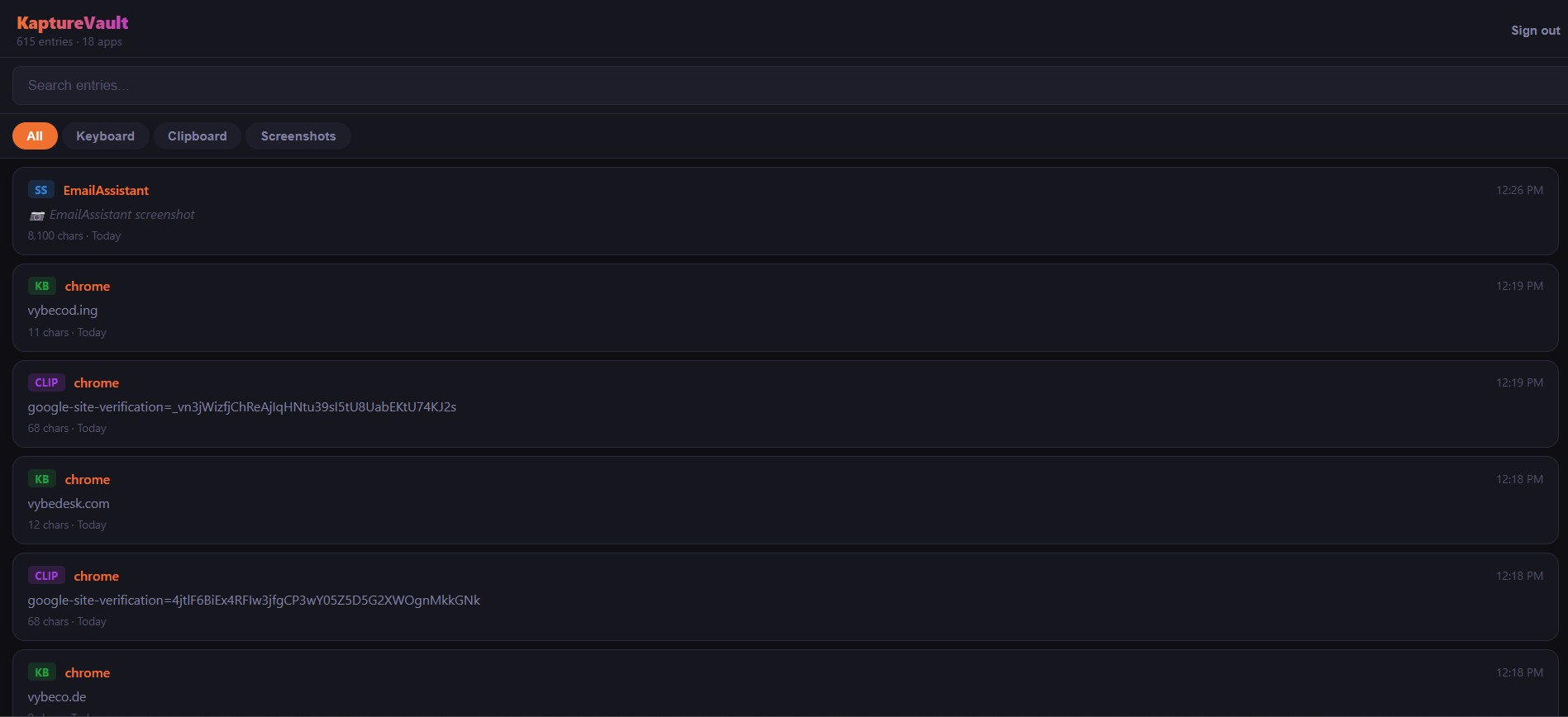Click the EmailAssistant app name link

point(106,190)
